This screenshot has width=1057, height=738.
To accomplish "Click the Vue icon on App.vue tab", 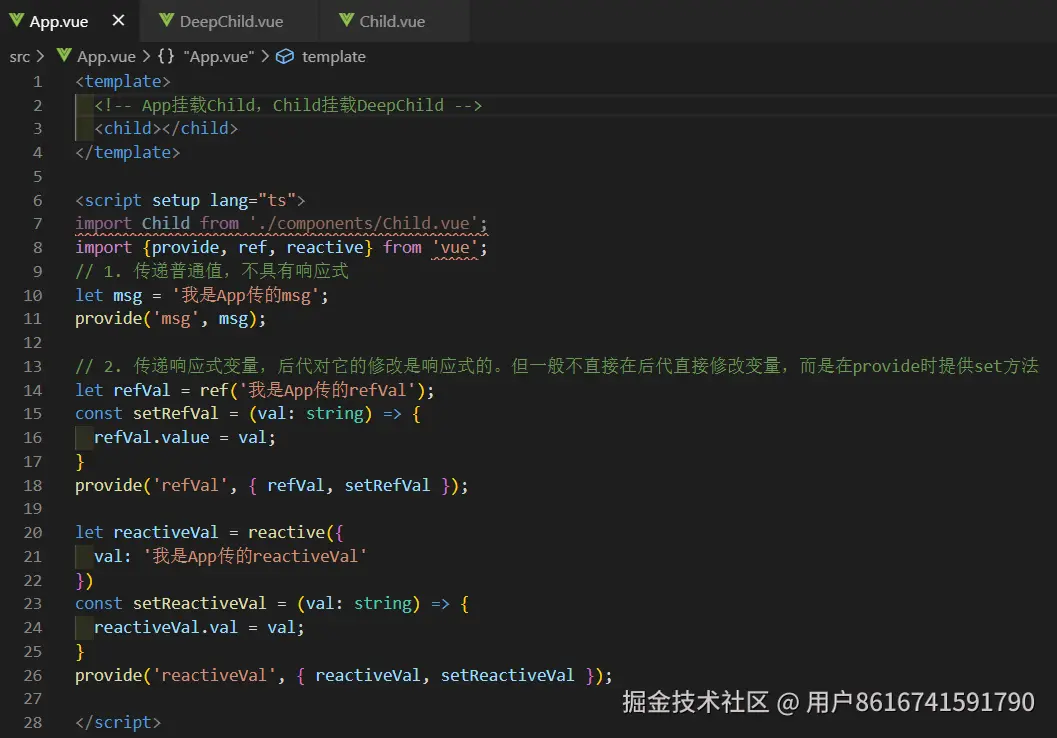I will point(16,20).
